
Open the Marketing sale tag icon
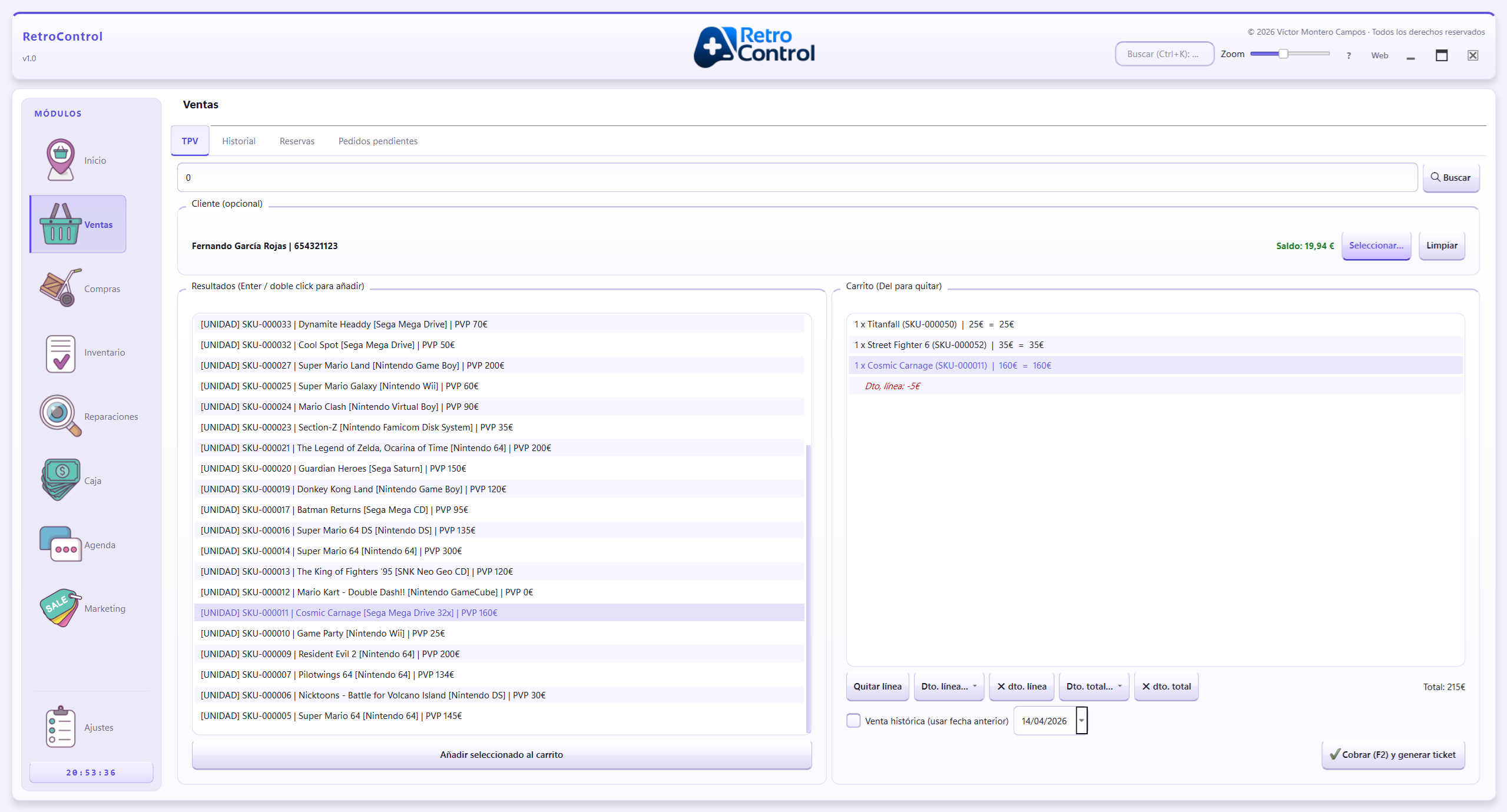tap(60, 608)
